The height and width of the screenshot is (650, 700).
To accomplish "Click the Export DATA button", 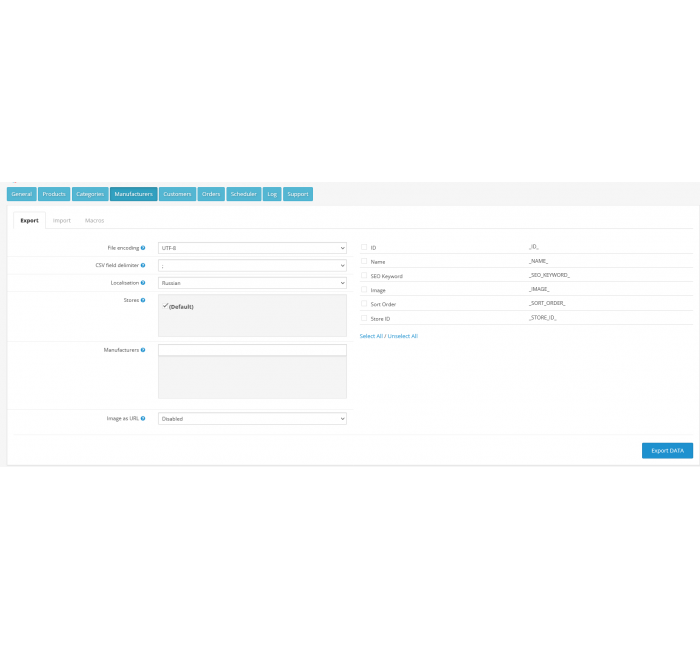I will click(667, 450).
